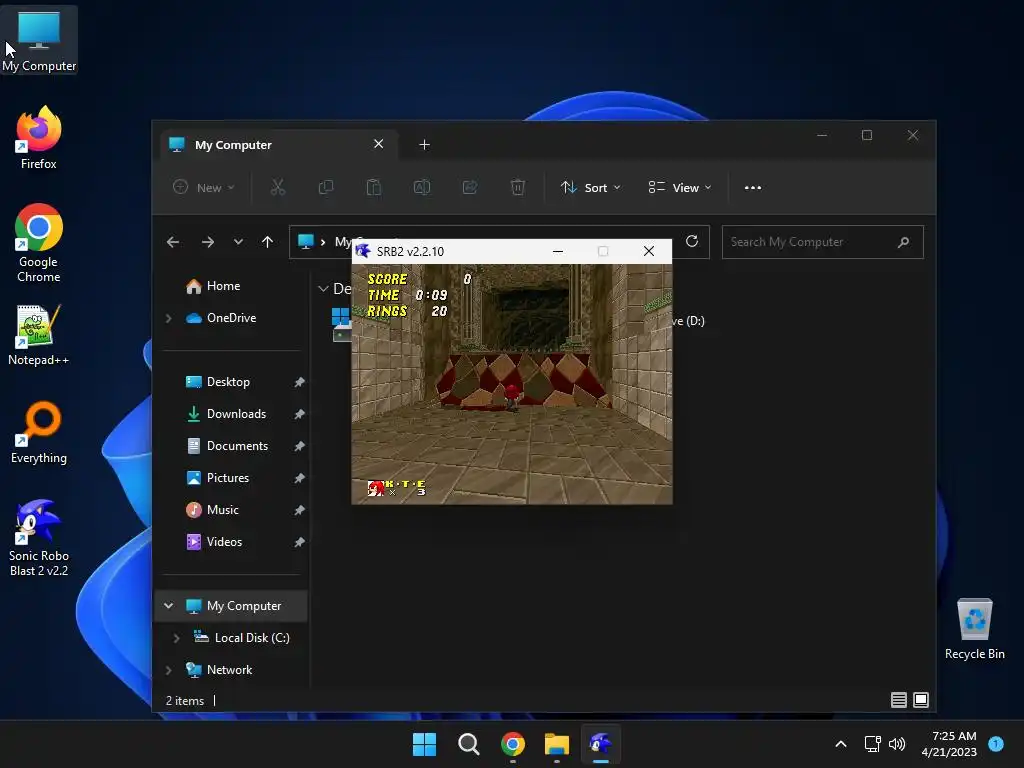The height and width of the screenshot is (768, 1024).
Task: Open taskbar Search
Action: [x=469, y=744]
